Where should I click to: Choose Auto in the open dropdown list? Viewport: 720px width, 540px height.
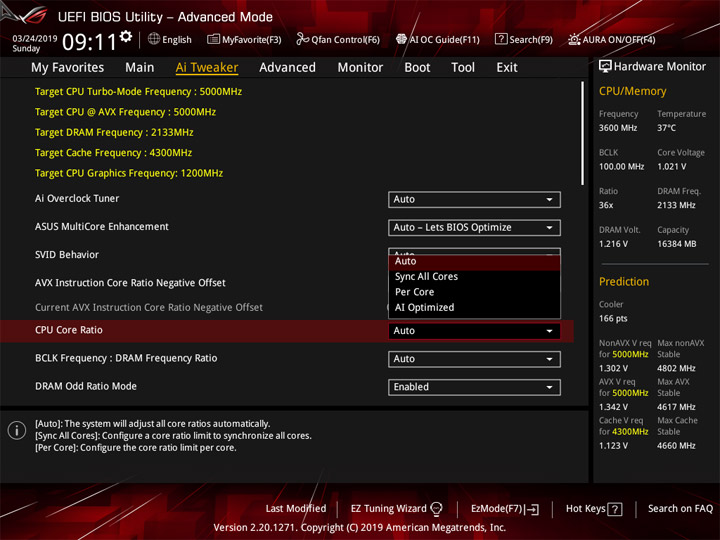pos(474,261)
